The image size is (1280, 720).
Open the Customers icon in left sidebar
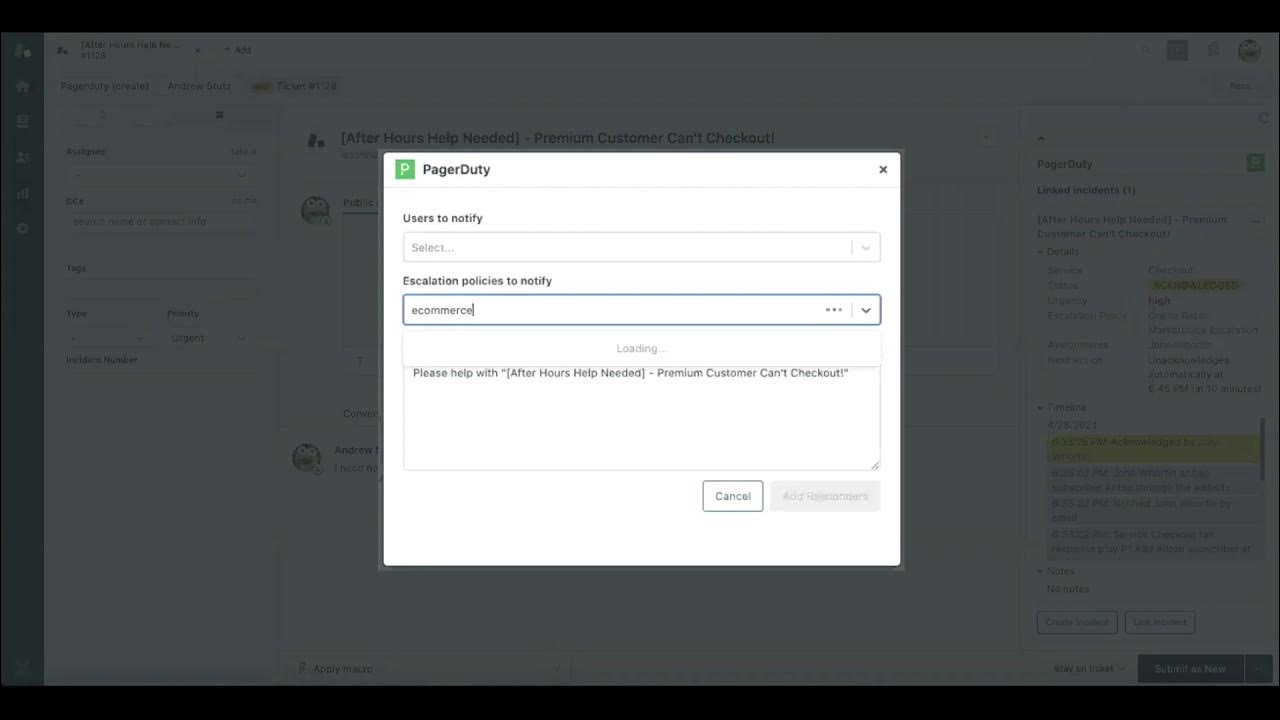tap(22, 157)
